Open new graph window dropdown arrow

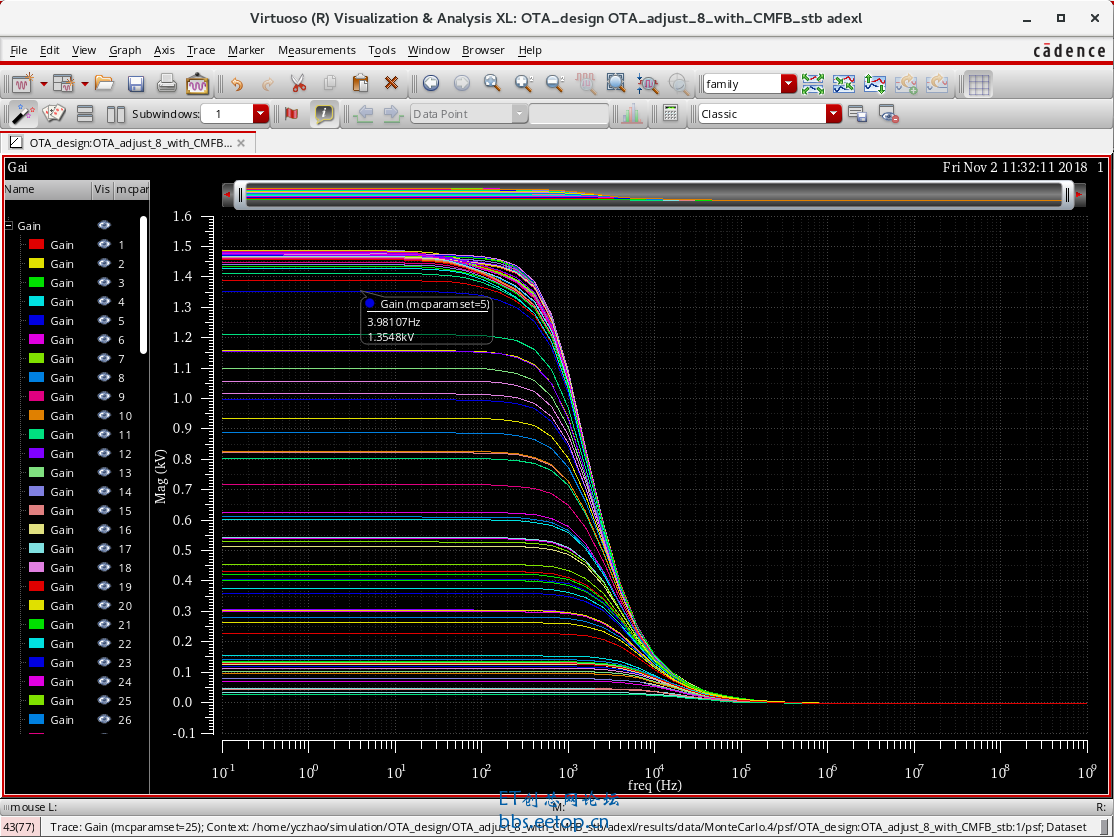pyautogui.click(x=43, y=84)
